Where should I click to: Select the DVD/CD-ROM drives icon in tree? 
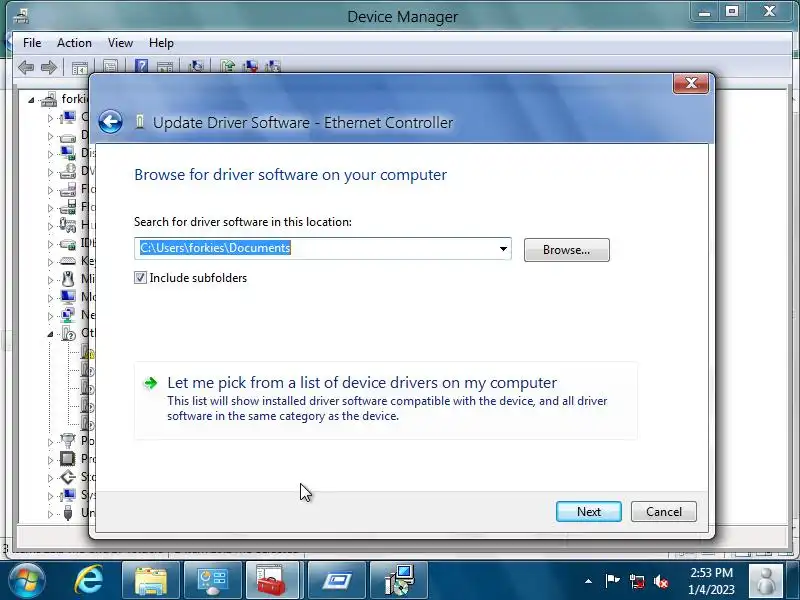[x=67, y=171]
